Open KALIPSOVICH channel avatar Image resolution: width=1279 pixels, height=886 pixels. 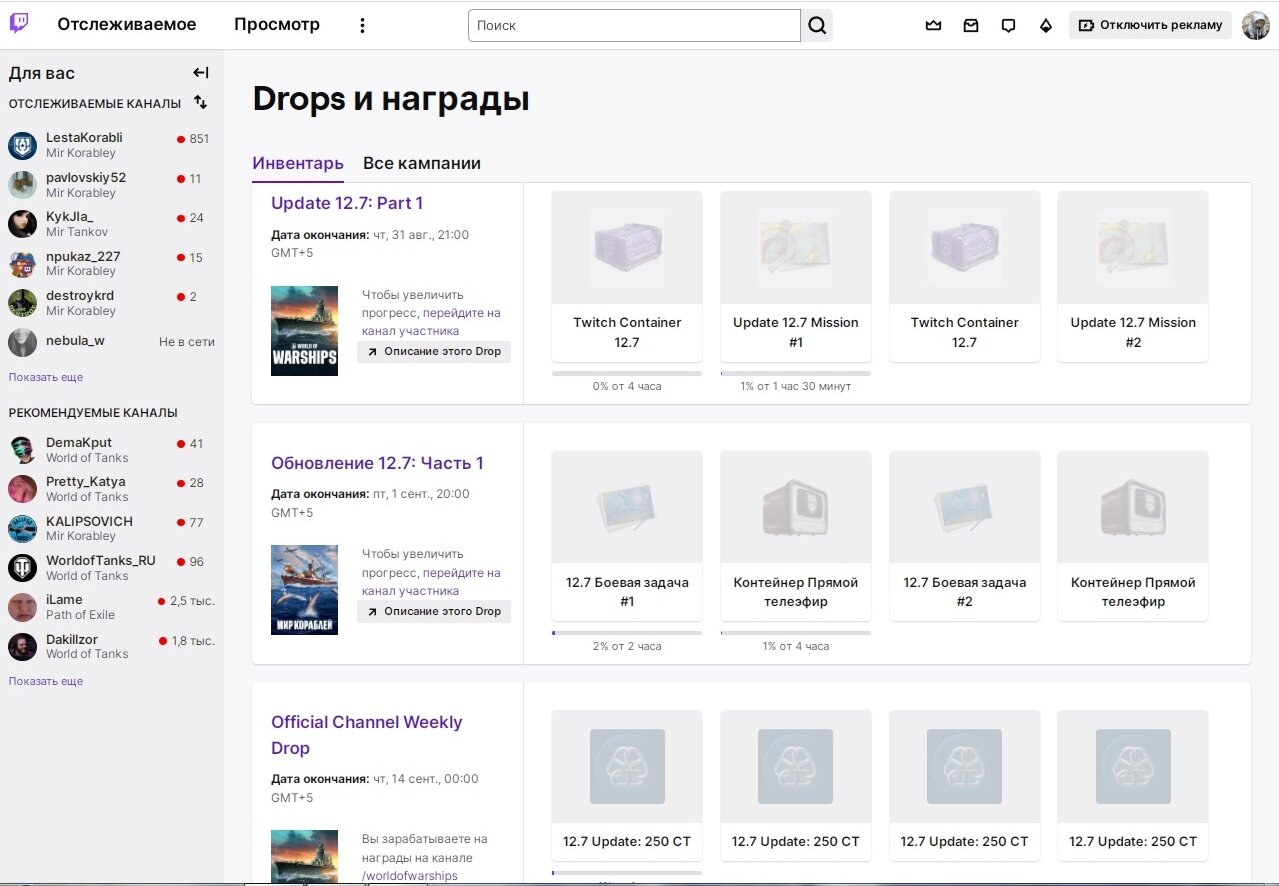click(23, 528)
